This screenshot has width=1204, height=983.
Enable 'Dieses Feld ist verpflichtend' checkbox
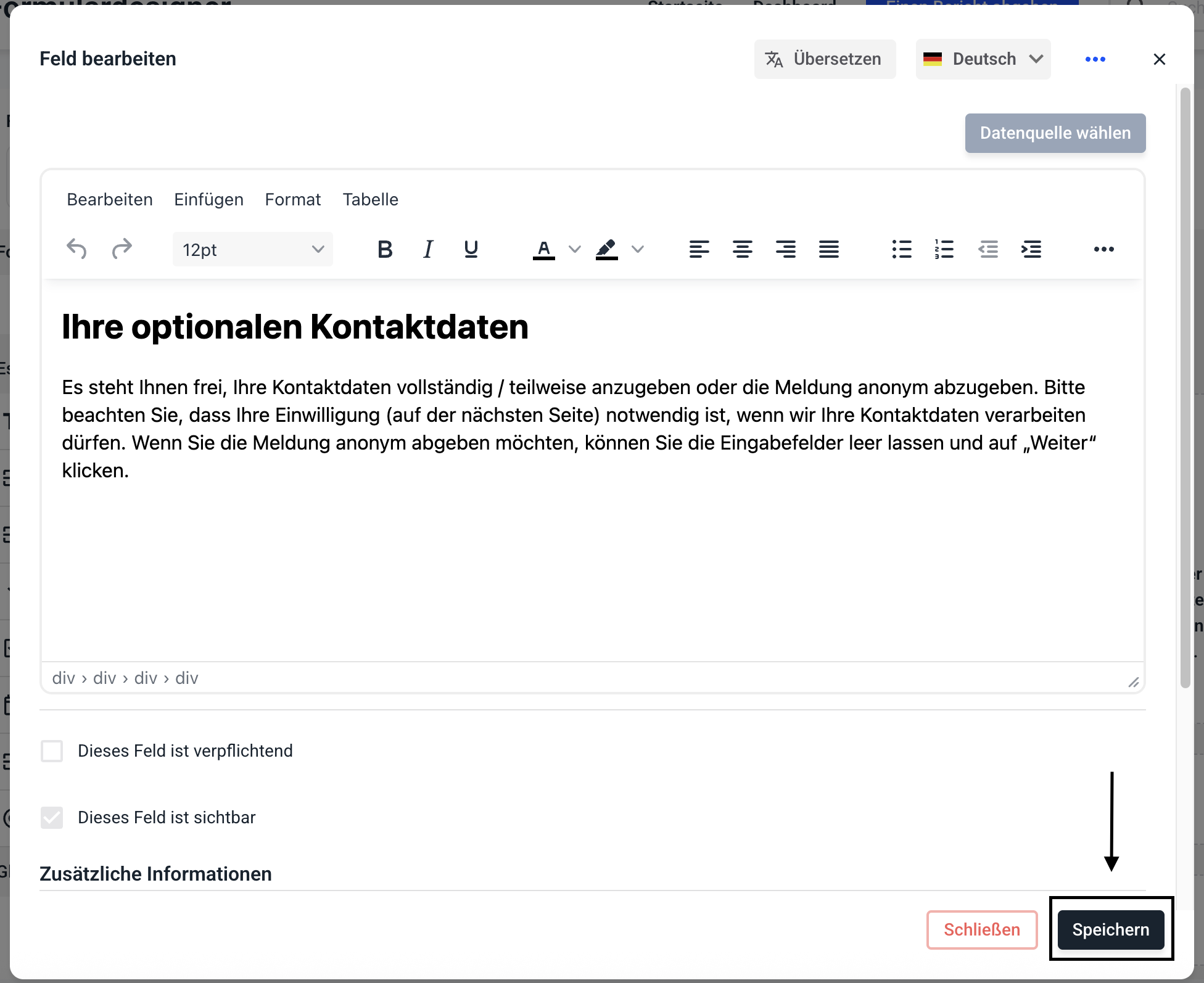[x=52, y=751]
